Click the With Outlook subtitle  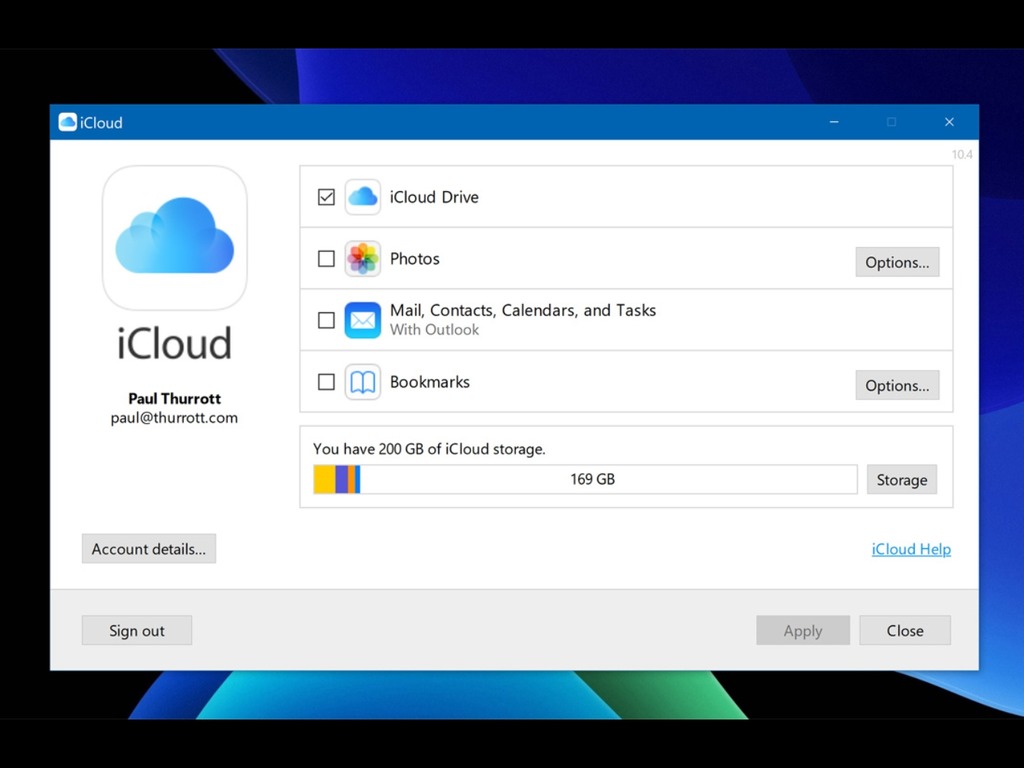(x=434, y=330)
